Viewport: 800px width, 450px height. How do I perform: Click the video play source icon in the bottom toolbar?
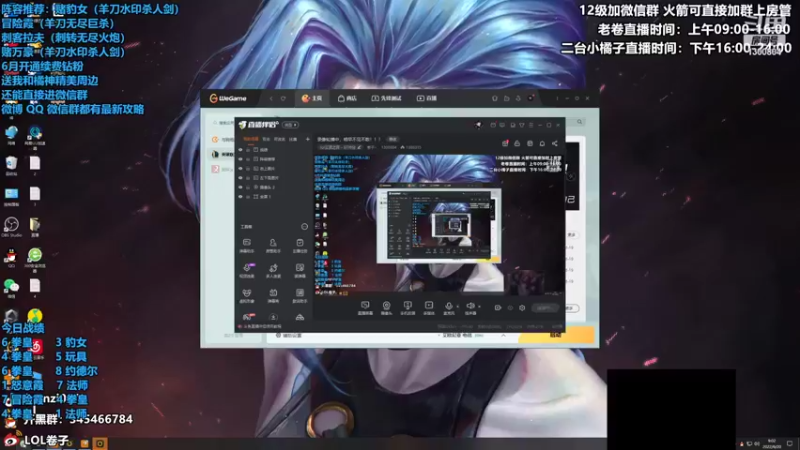coord(429,308)
